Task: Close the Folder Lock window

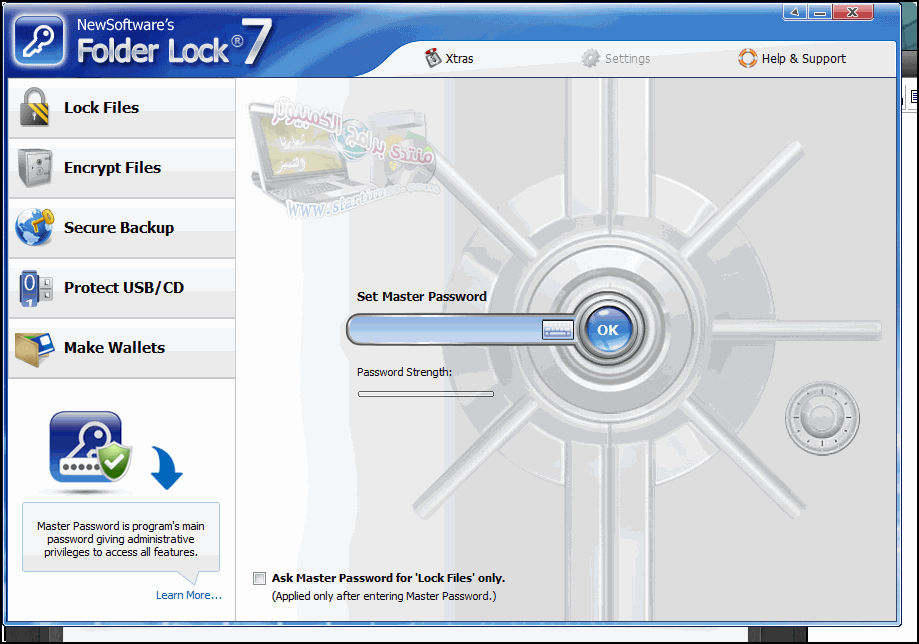Action: coord(853,12)
